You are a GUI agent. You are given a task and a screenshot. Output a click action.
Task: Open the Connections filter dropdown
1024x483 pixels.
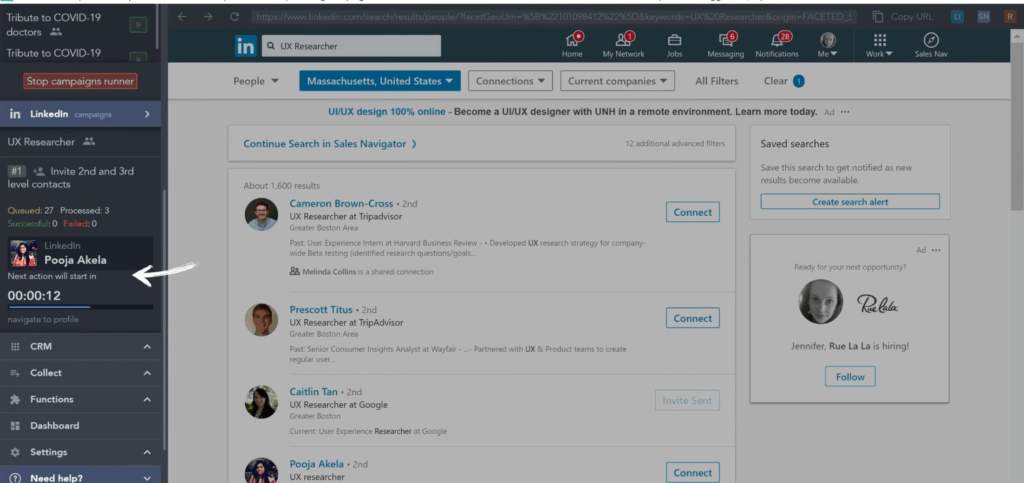point(511,81)
